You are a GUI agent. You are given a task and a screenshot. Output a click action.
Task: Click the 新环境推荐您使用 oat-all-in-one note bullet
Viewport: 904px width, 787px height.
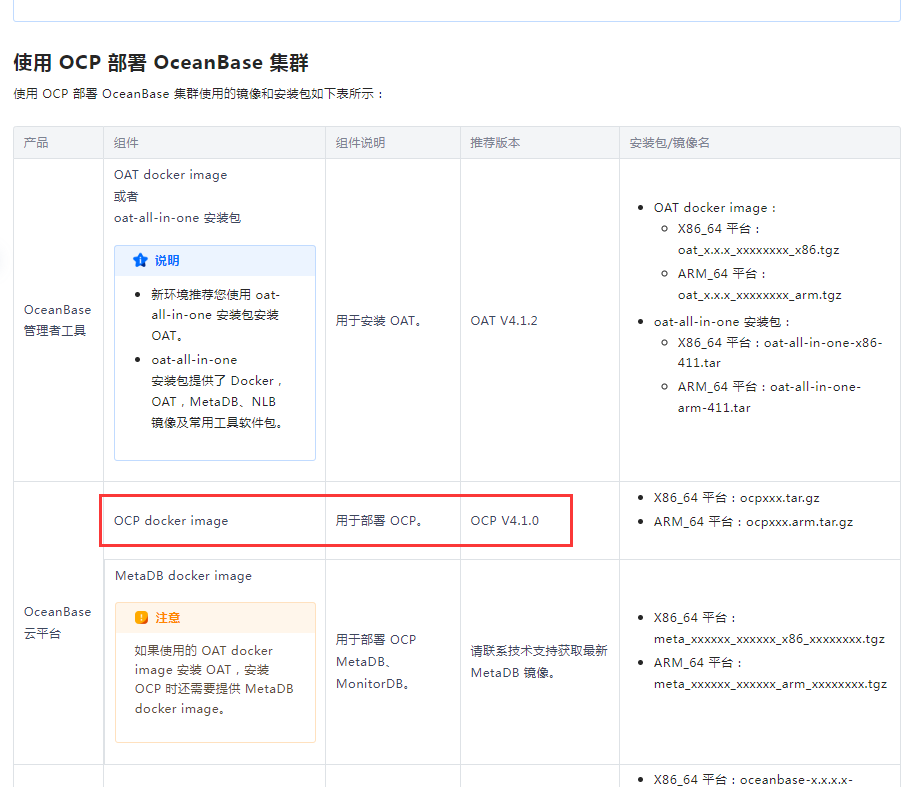click(x=216, y=315)
